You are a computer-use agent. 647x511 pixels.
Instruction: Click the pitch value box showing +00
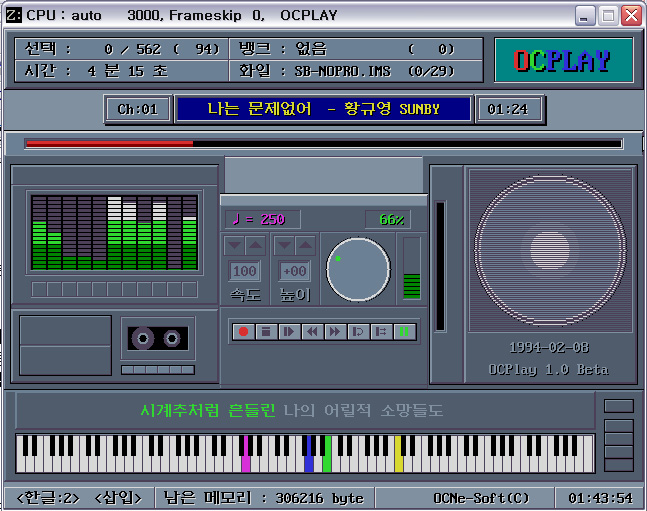click(295, 271)
